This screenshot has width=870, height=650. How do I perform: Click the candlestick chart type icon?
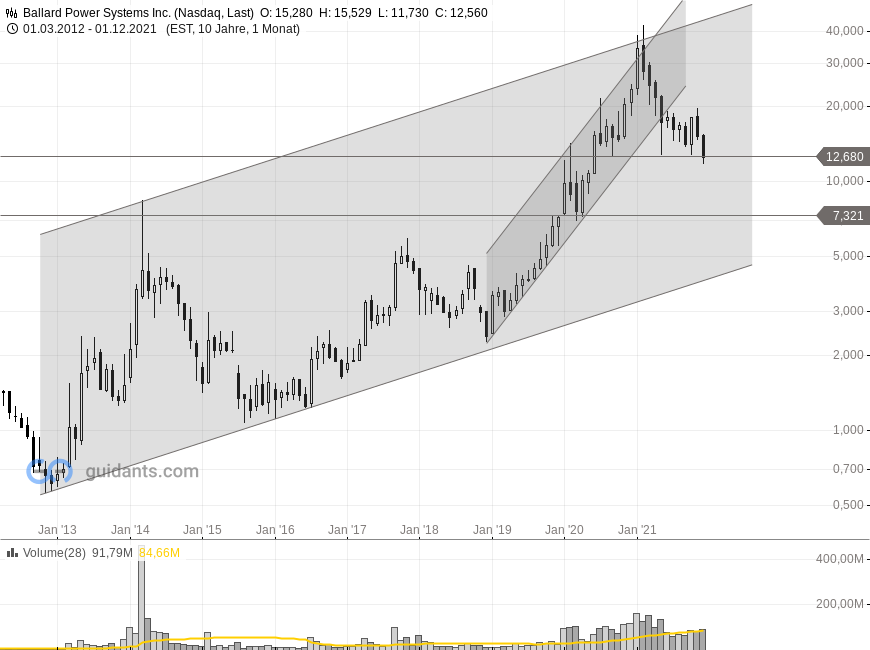(11, 13)
